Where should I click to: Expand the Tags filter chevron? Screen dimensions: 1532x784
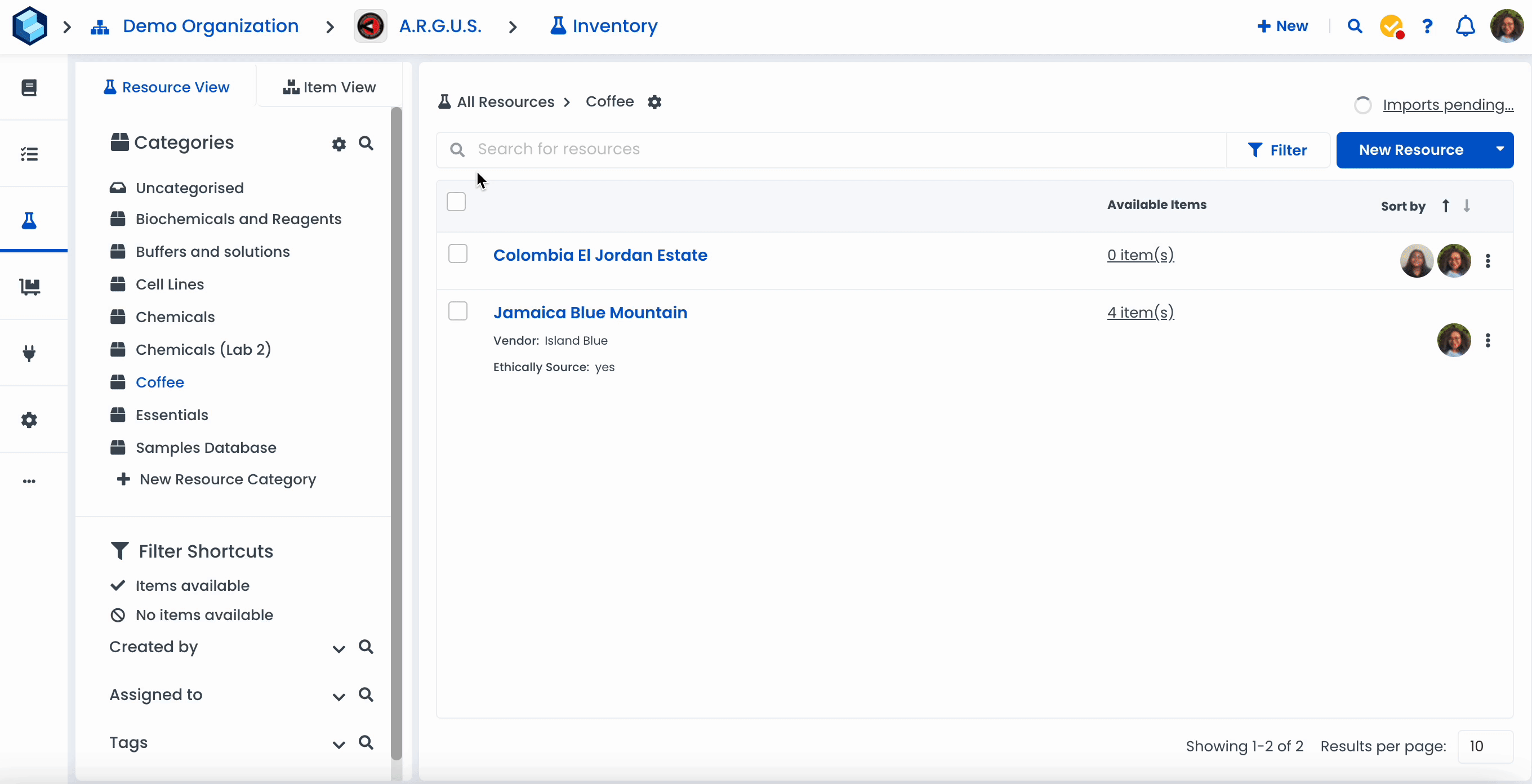click(339, 744)
